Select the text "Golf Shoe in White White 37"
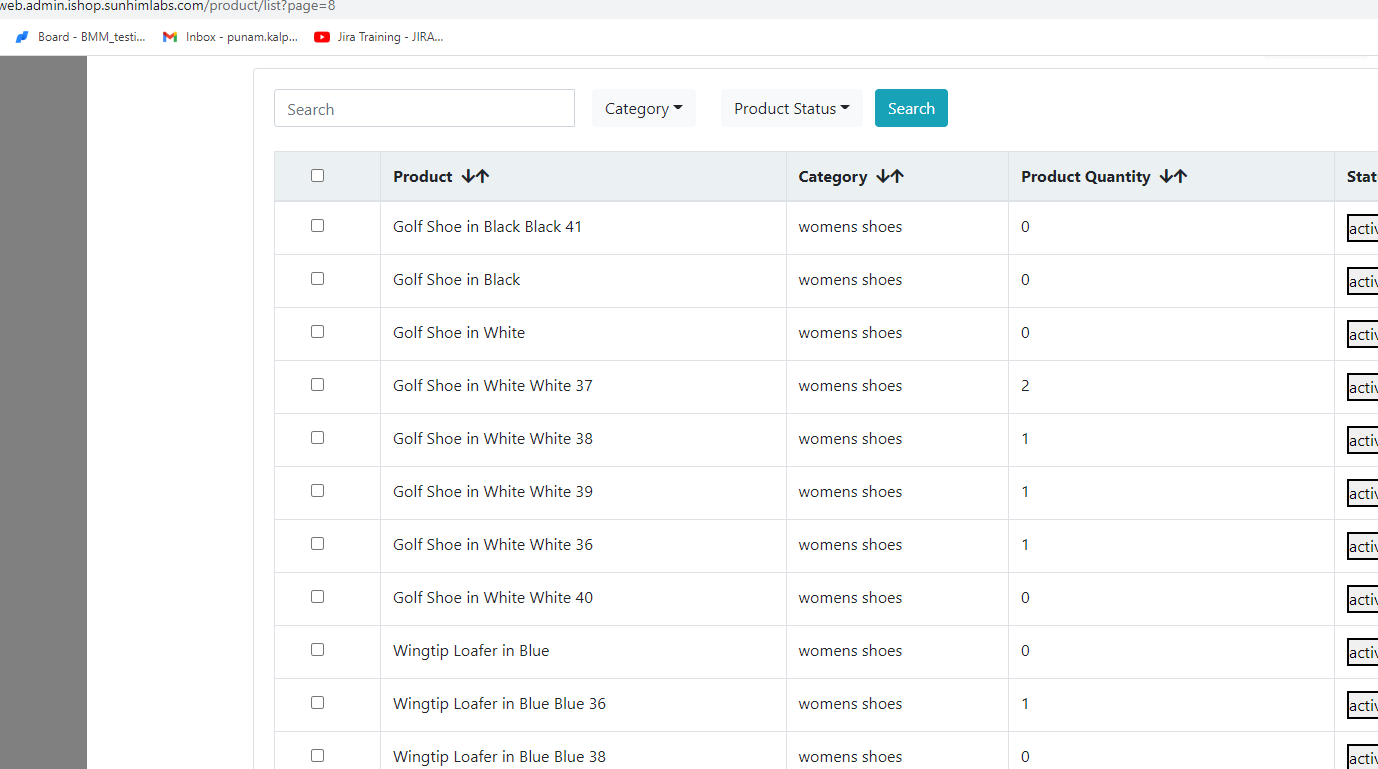 [x=493, y=386]
